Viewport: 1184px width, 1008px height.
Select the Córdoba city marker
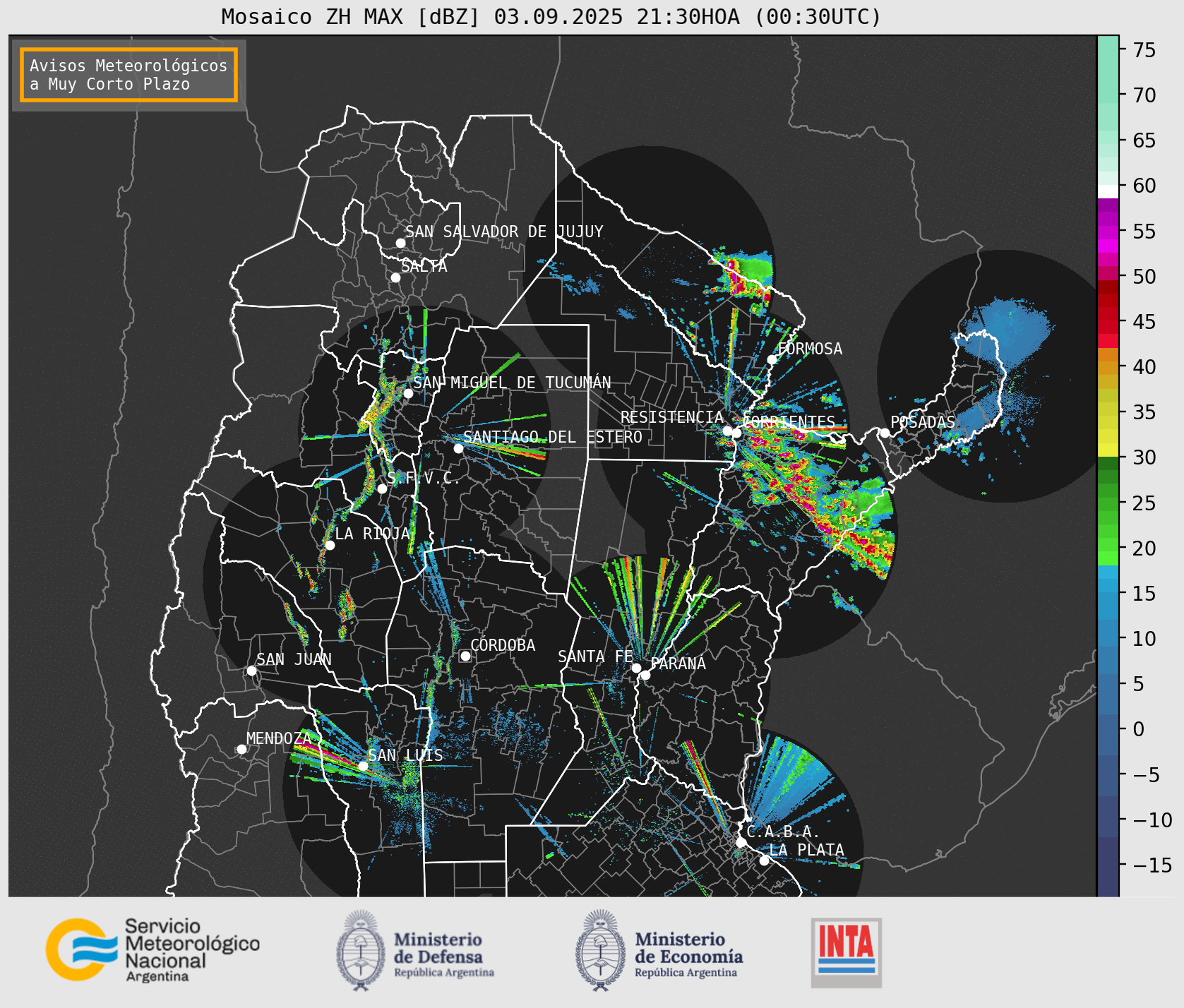465,656
